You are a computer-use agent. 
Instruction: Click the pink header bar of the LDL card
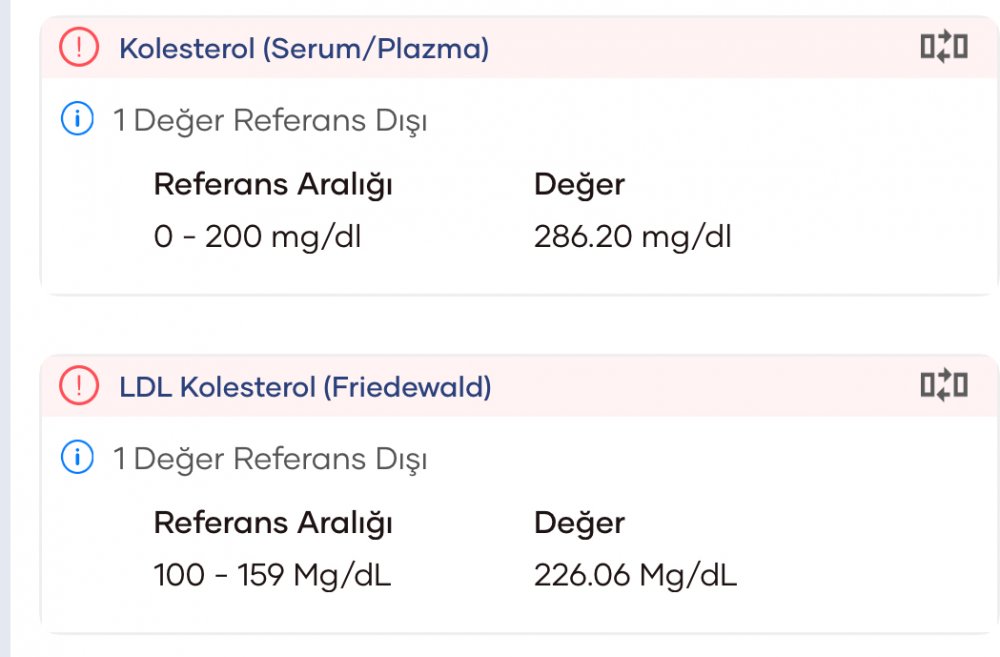700,386
